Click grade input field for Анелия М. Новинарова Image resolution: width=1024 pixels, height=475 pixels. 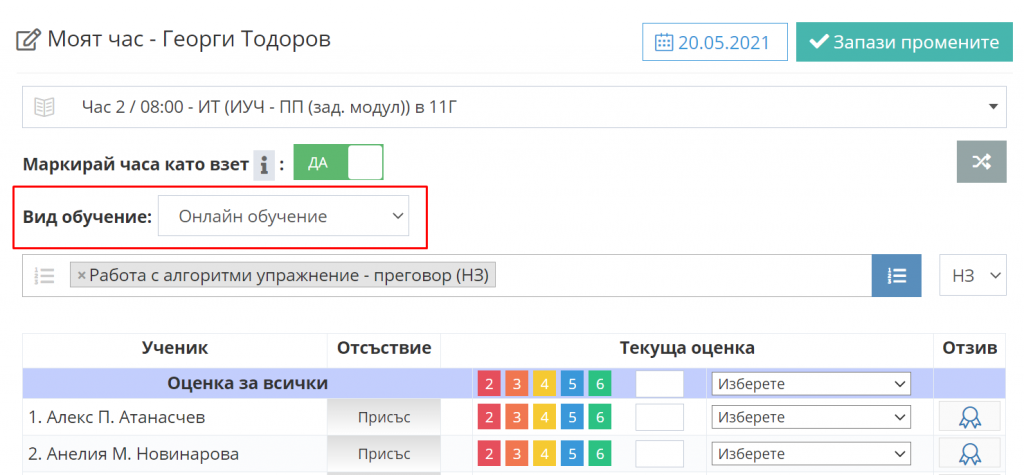click(660, 454)
